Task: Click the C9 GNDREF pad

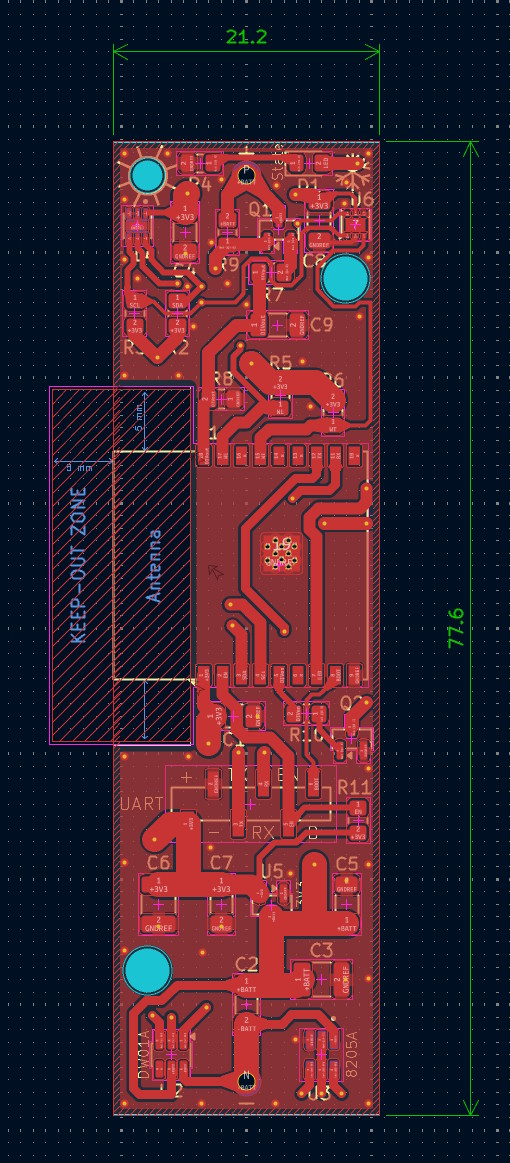Action: point(297,324)
